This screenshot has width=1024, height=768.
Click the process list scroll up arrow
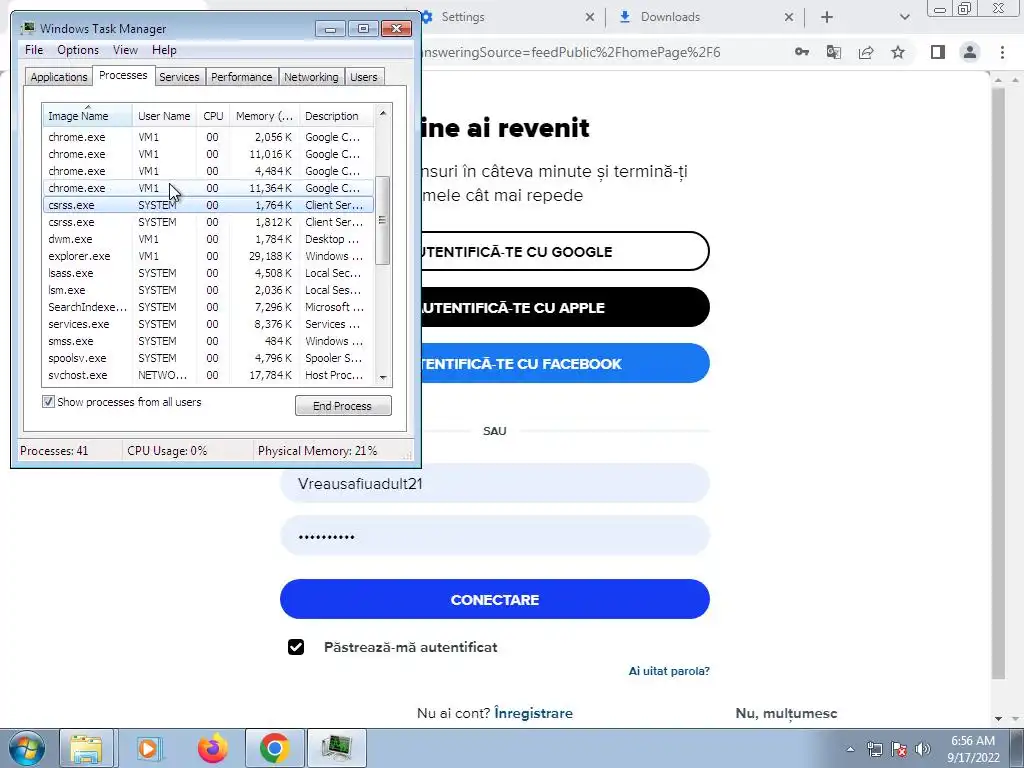click(383, 113)
